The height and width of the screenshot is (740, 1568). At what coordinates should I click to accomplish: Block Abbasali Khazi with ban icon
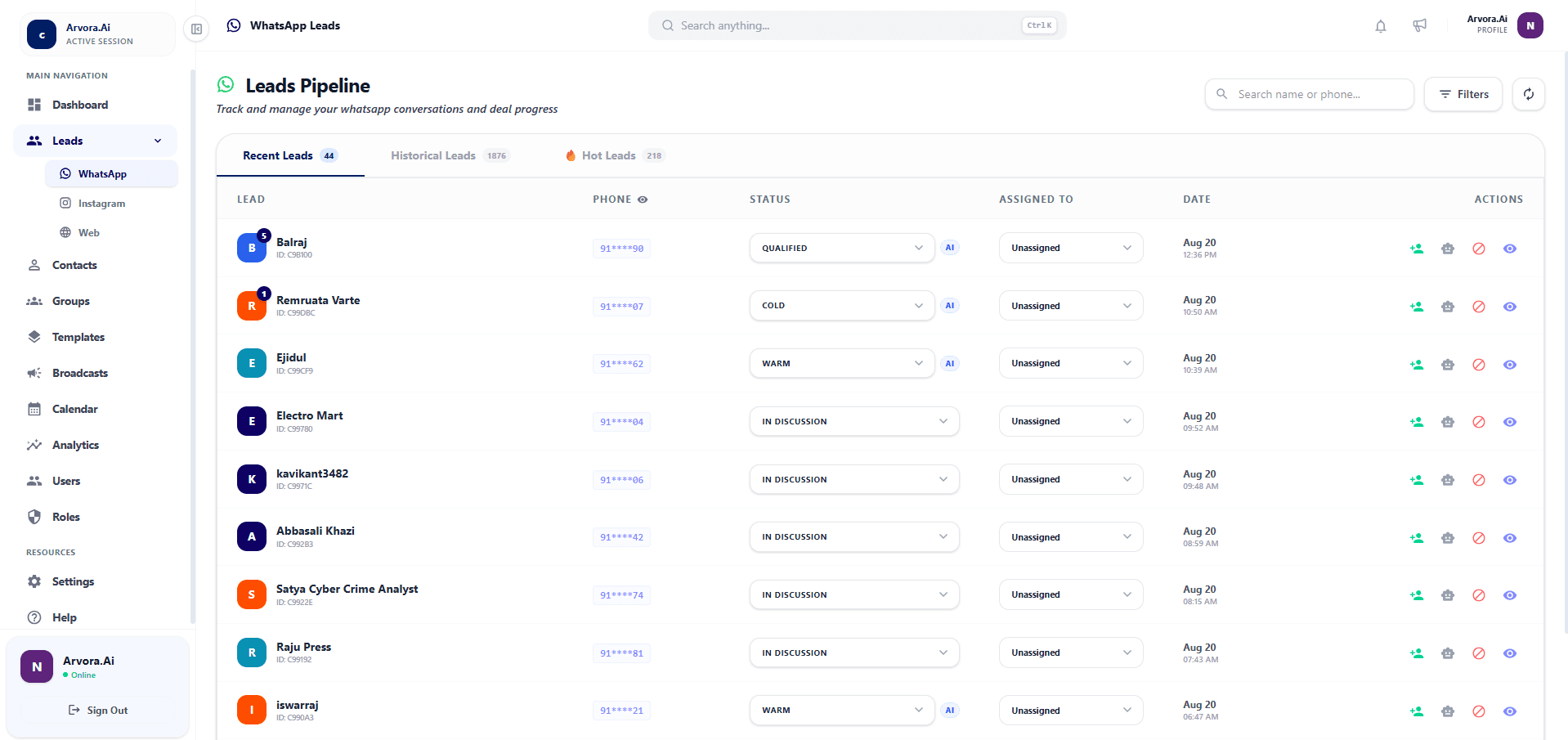[1479, 538]
